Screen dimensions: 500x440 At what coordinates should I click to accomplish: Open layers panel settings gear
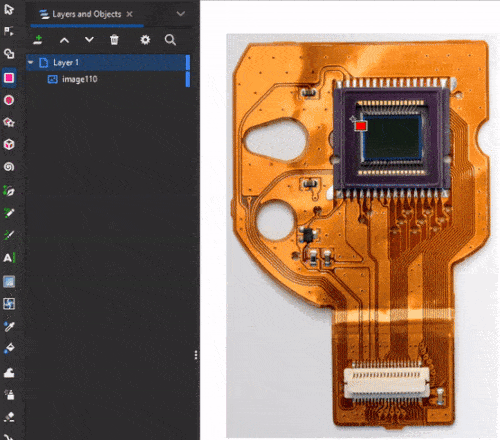tap(145, 40)
